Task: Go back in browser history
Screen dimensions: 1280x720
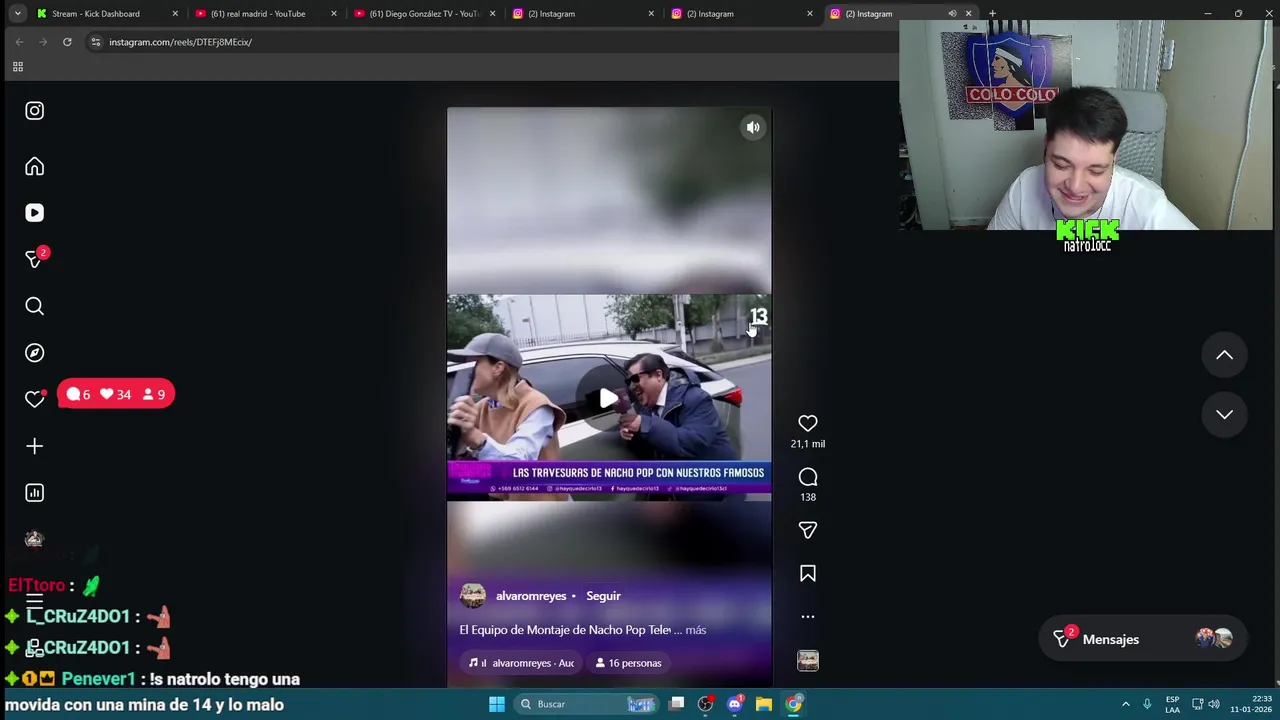Action: (x=19, y=42)
